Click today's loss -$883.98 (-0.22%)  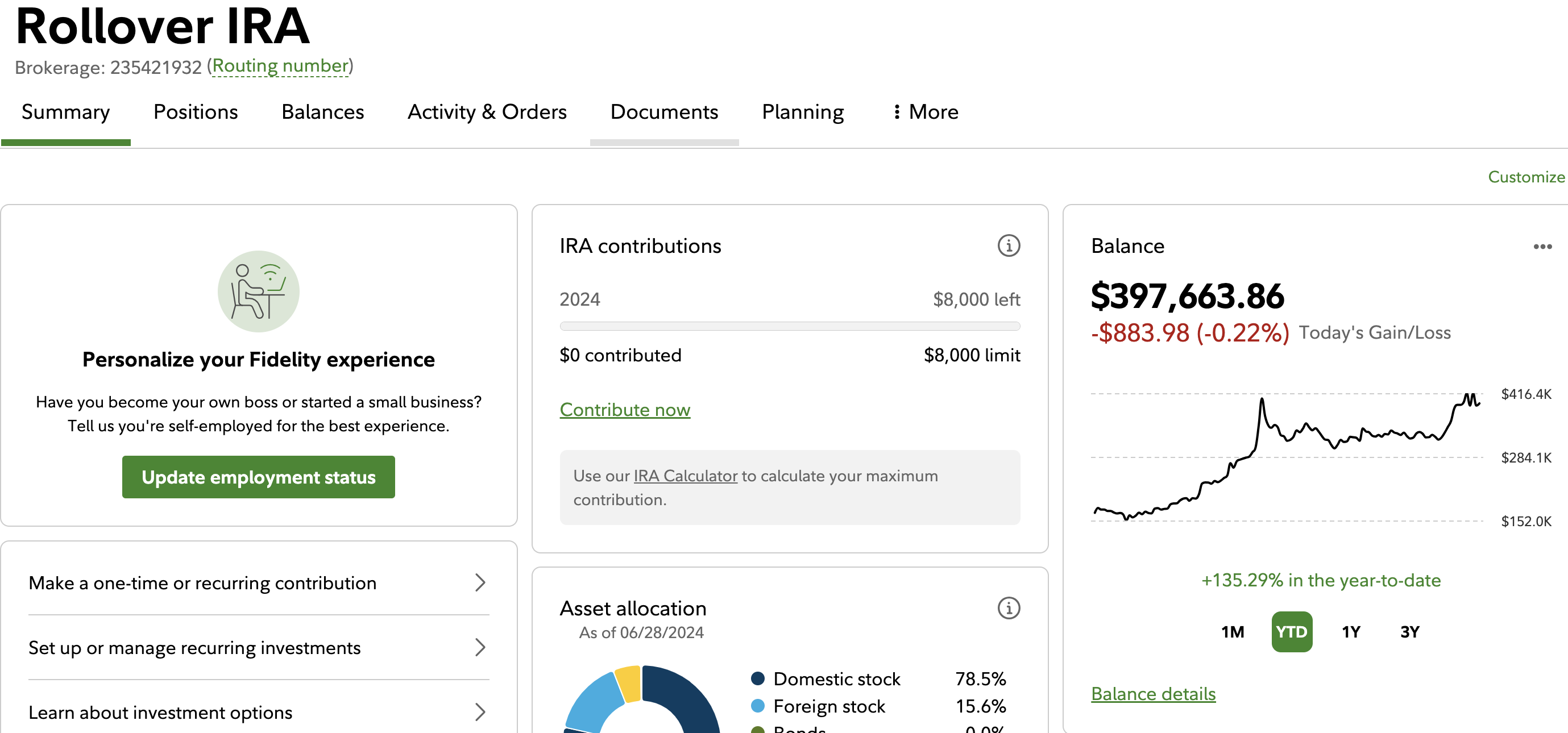click(1190, 333)
